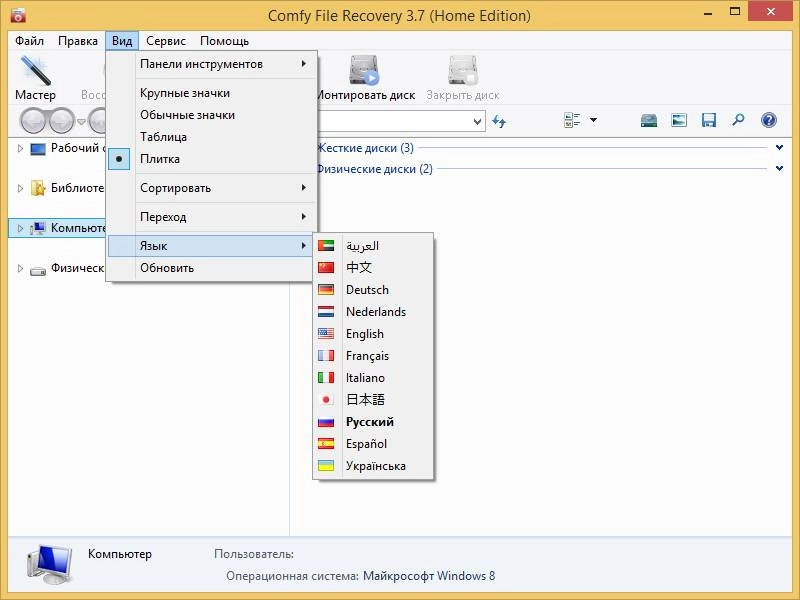Screen dimensions: 800x600
Task: Switch language to English
Action: (x=373, y=334)
